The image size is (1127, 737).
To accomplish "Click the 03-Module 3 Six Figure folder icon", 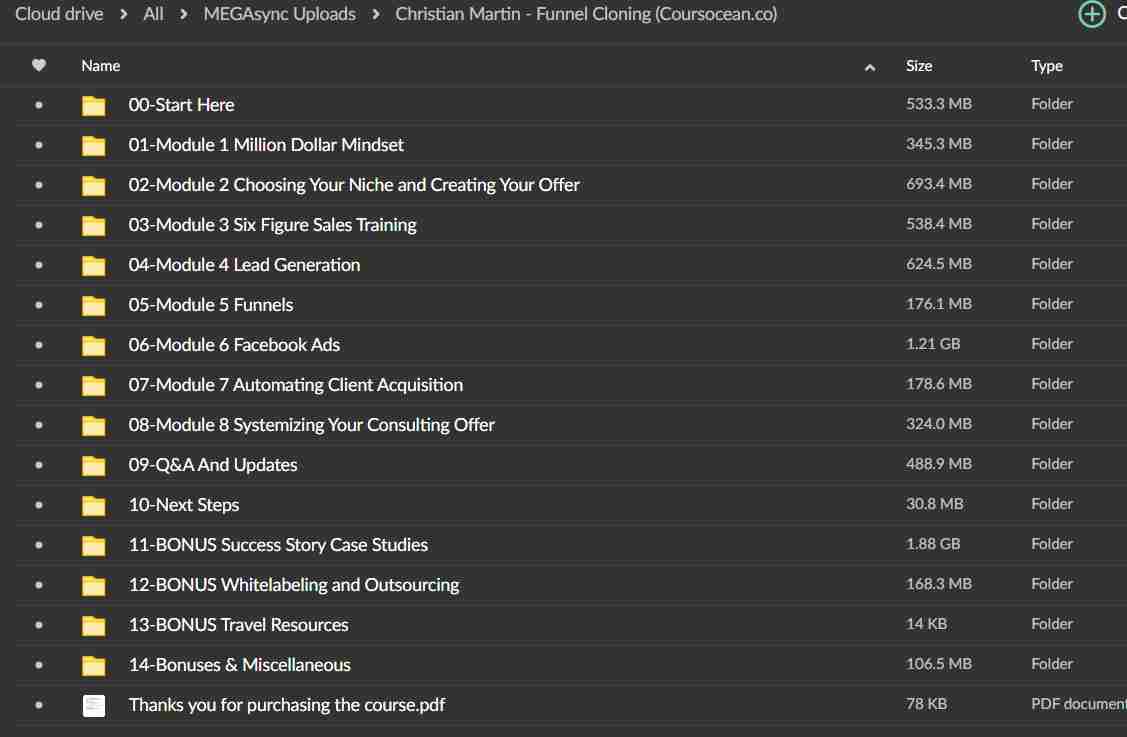I will click(93, 226).
